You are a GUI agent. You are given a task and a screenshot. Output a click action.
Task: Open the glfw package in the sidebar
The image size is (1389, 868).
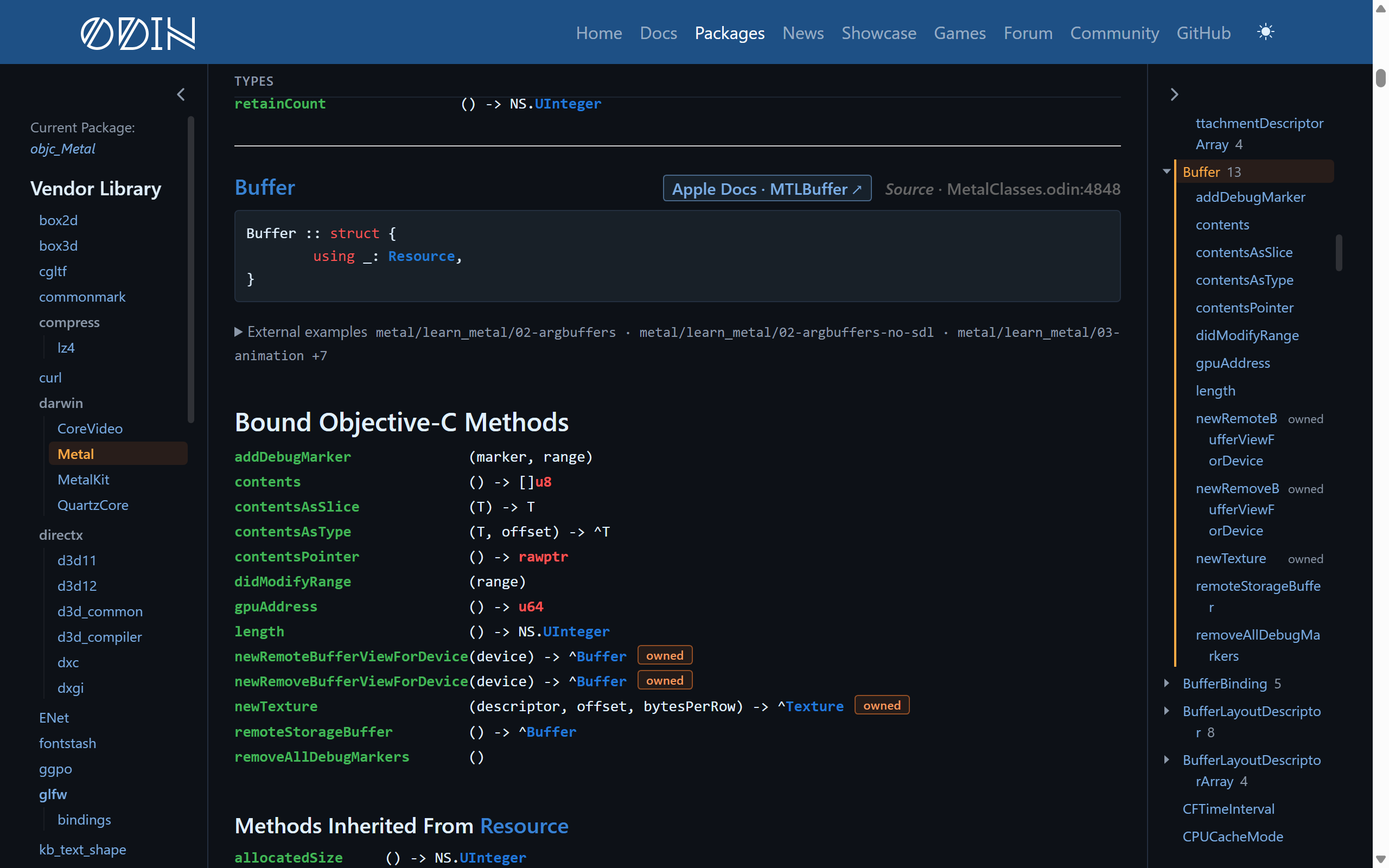pos(53,794)
